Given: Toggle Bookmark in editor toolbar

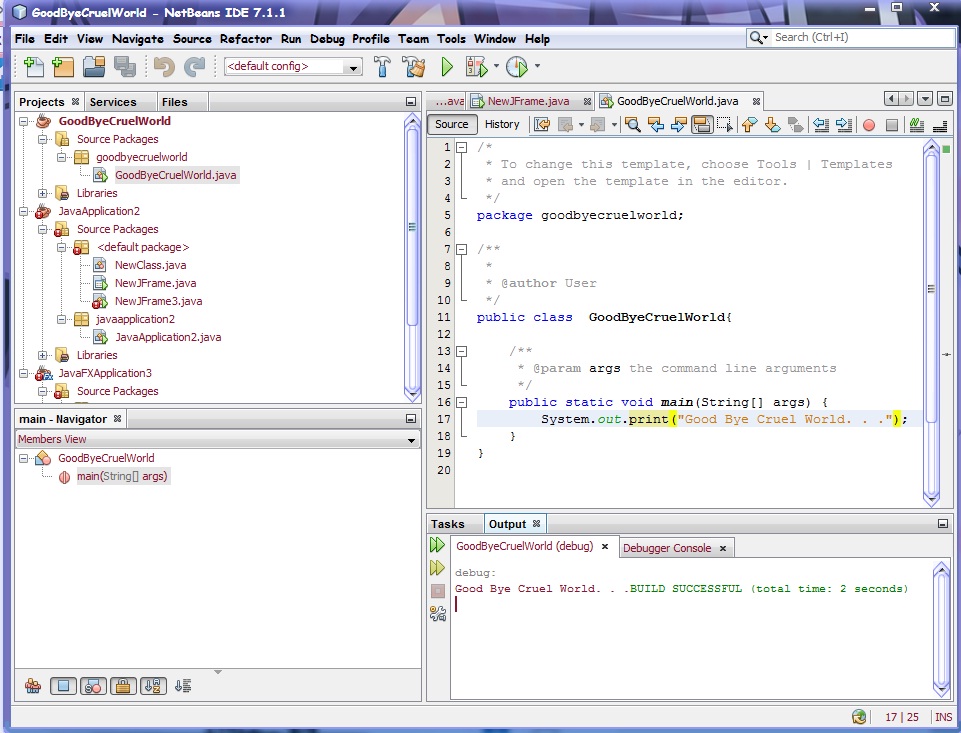Looking at the screenshot, I should click(796, 125).
